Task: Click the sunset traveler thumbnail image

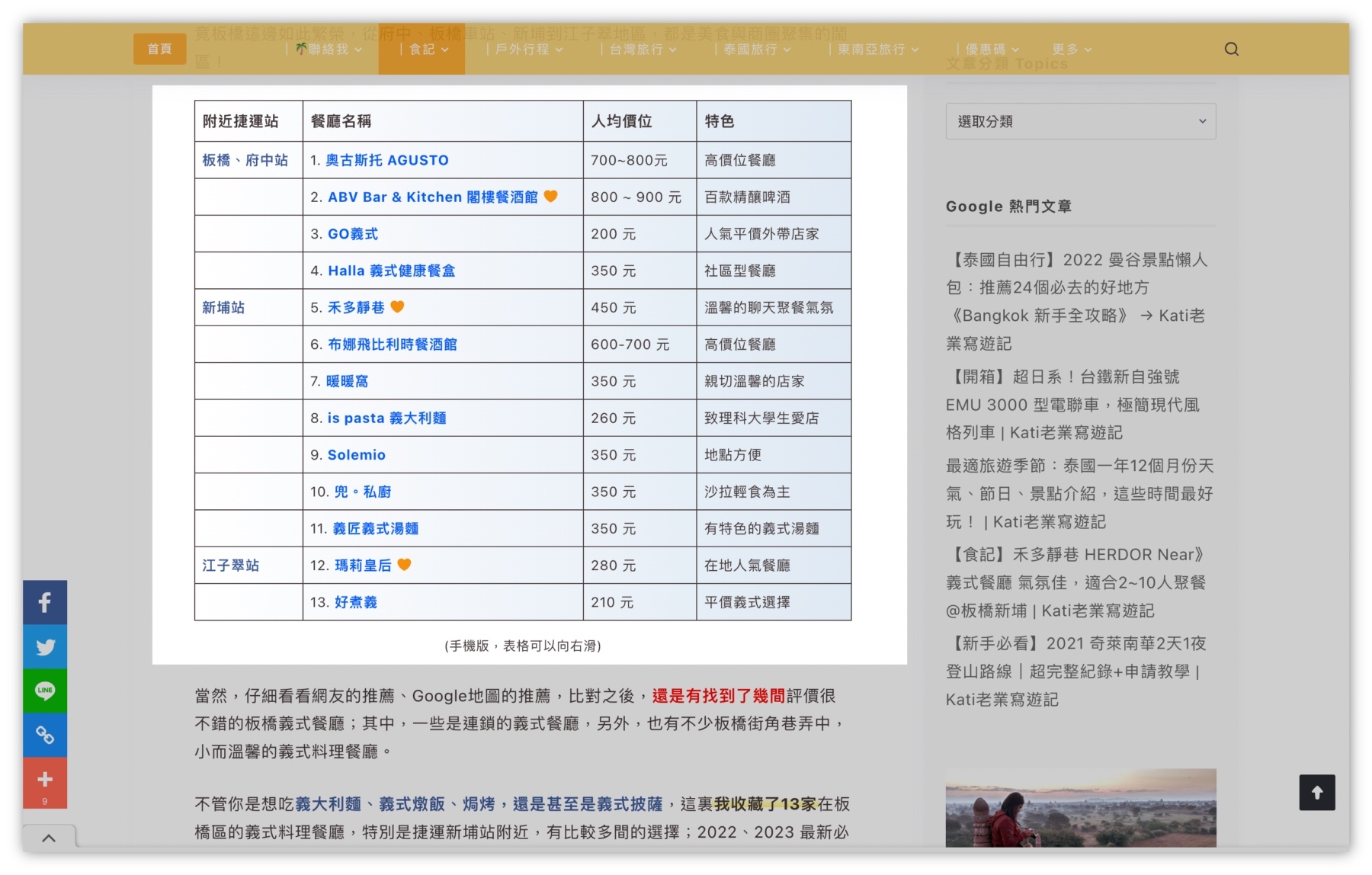Action: click(1080, 808)
